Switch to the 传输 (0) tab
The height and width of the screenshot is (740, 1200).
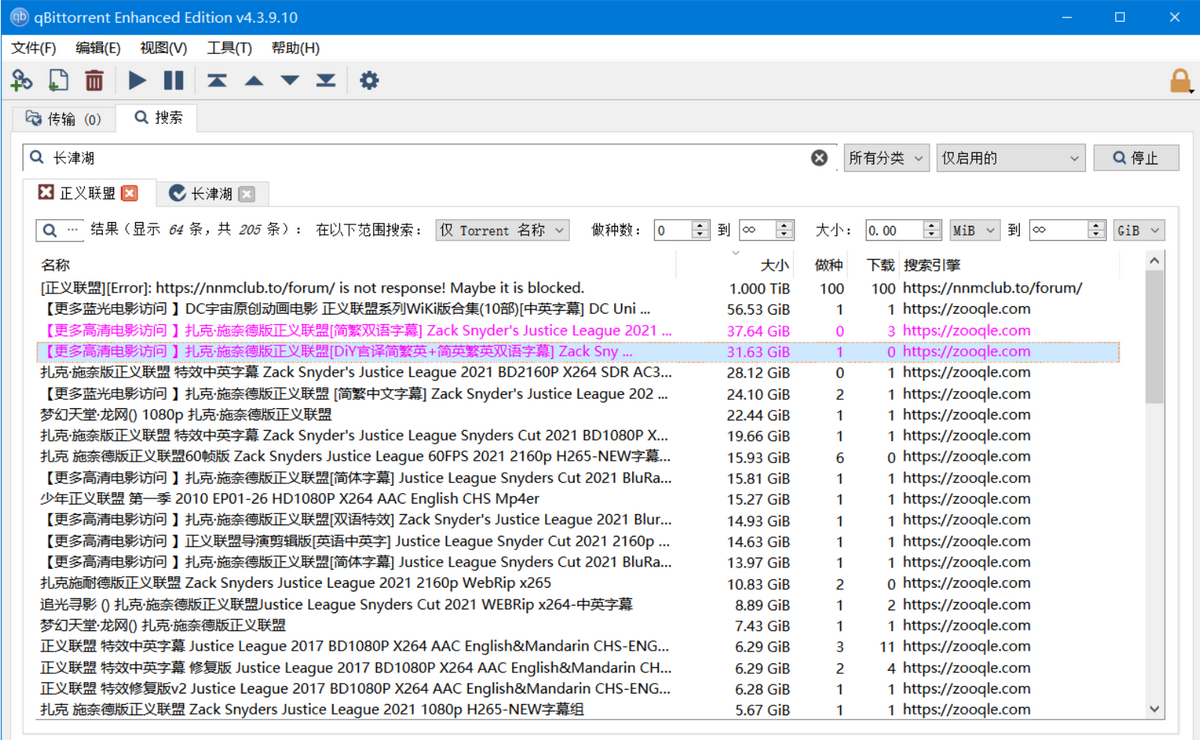click(64, 119)
